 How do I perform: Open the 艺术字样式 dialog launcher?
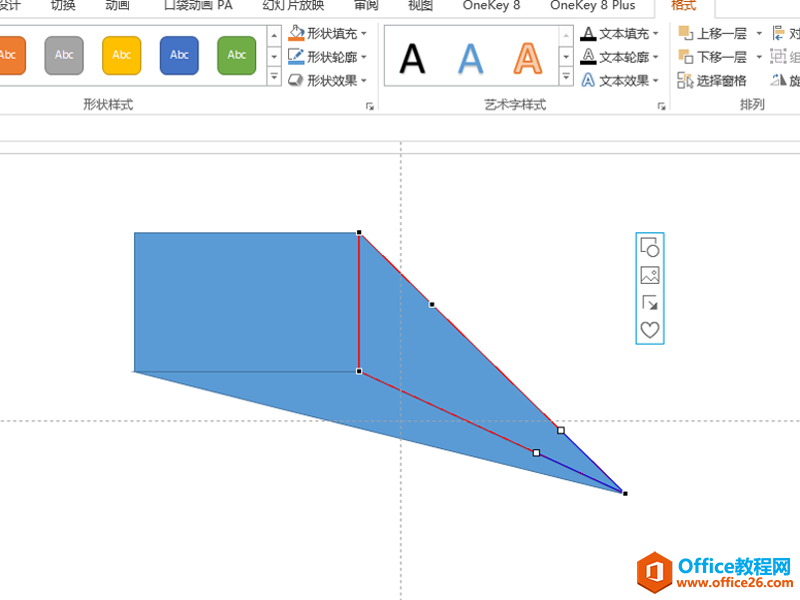coord(662,106)
